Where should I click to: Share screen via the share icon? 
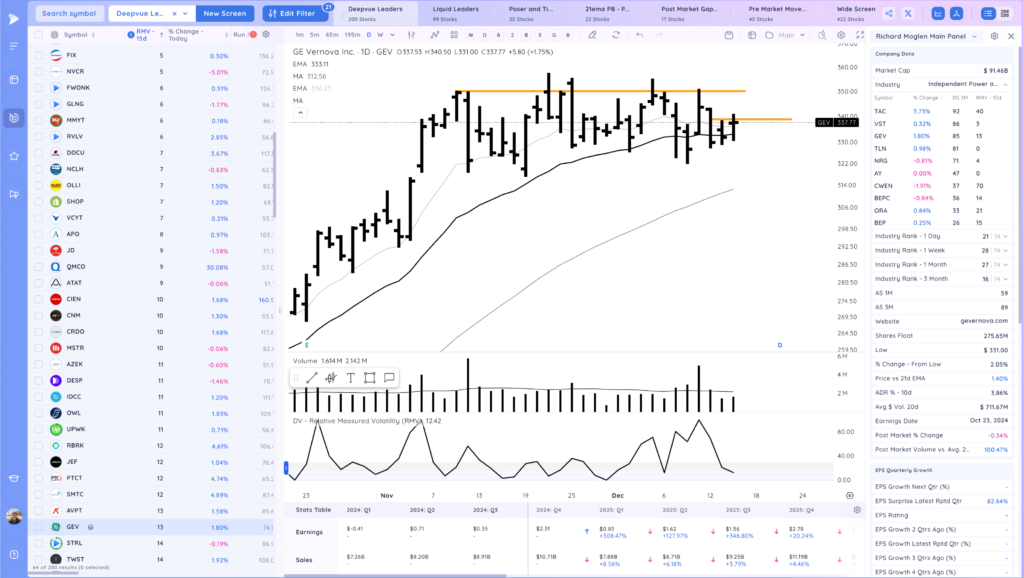coord(889,13)
